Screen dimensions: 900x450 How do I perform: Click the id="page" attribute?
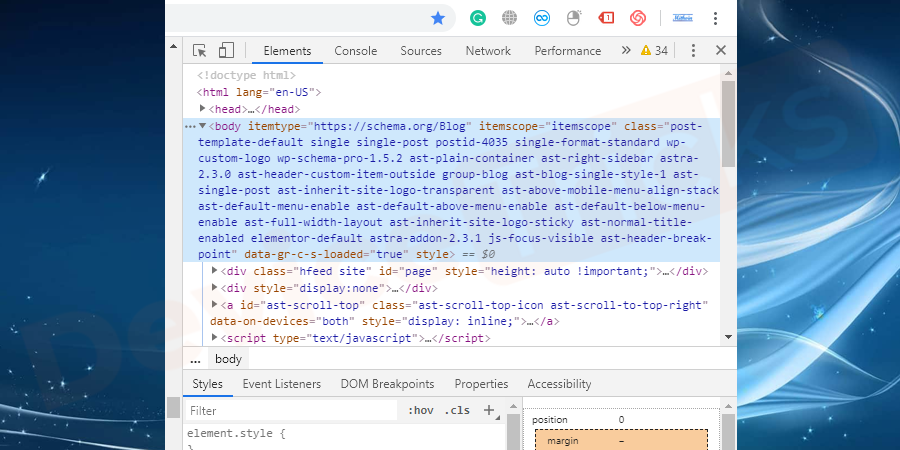click(408, 271)
